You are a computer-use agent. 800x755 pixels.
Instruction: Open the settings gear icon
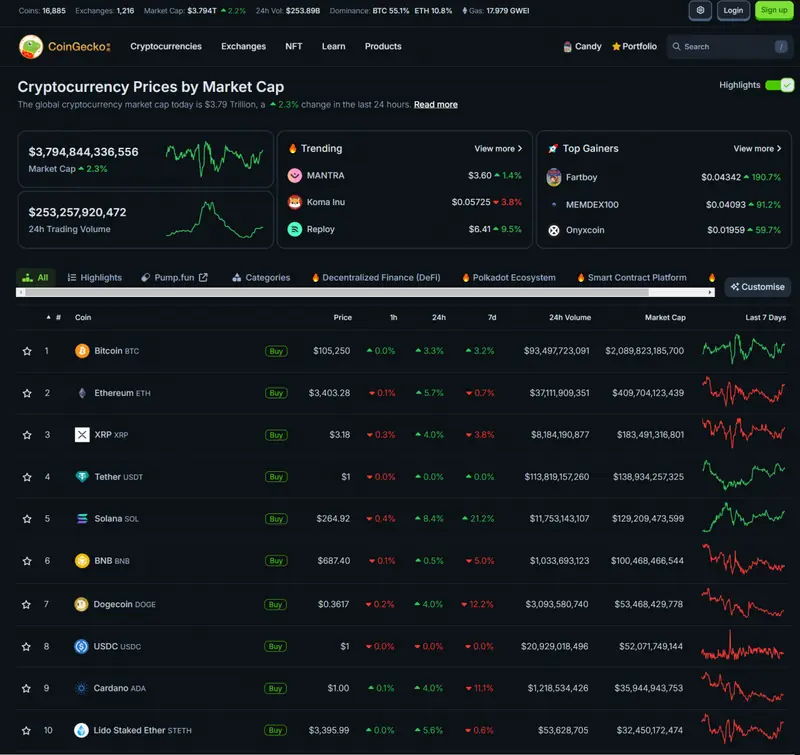[700, 10]
